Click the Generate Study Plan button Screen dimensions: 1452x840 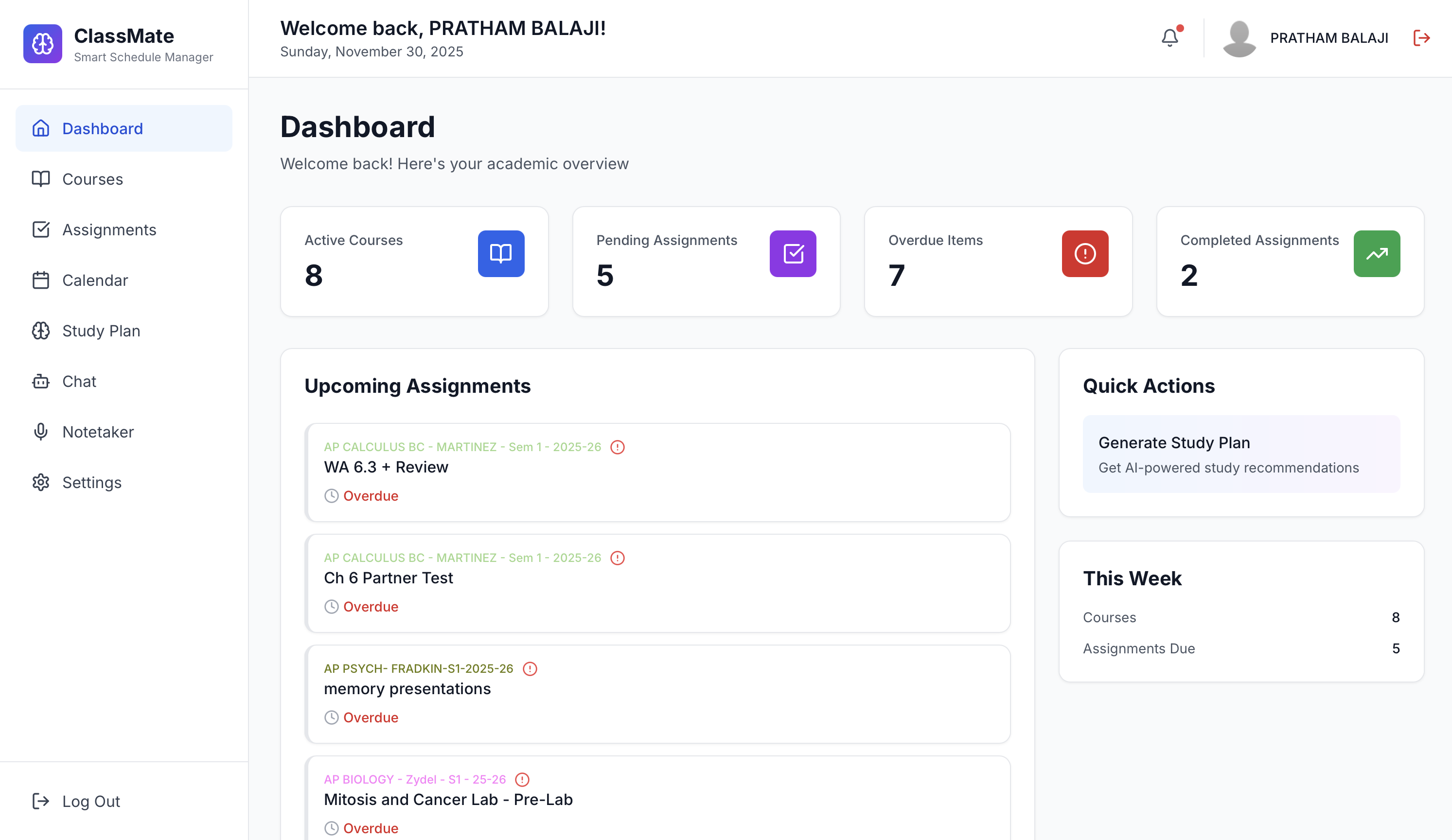(1240, 454)
